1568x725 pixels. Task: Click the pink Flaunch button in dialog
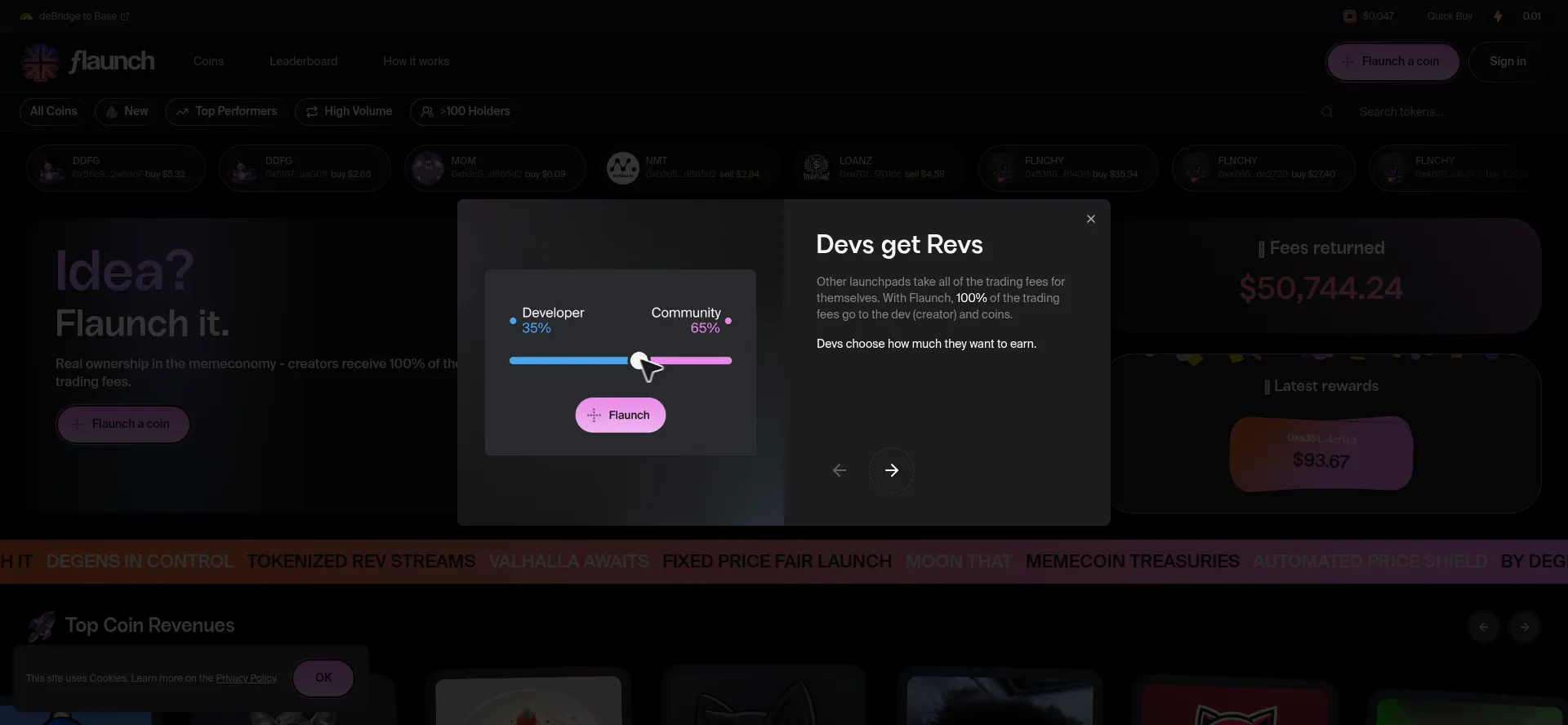[620, 416]
